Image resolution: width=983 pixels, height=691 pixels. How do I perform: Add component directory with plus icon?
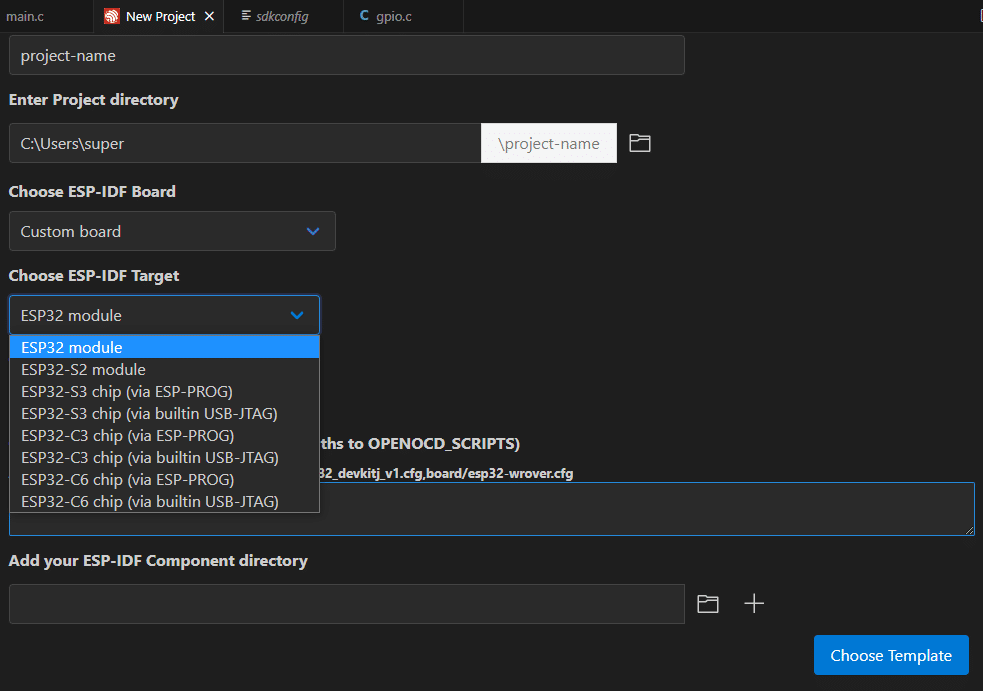point(754,603)
